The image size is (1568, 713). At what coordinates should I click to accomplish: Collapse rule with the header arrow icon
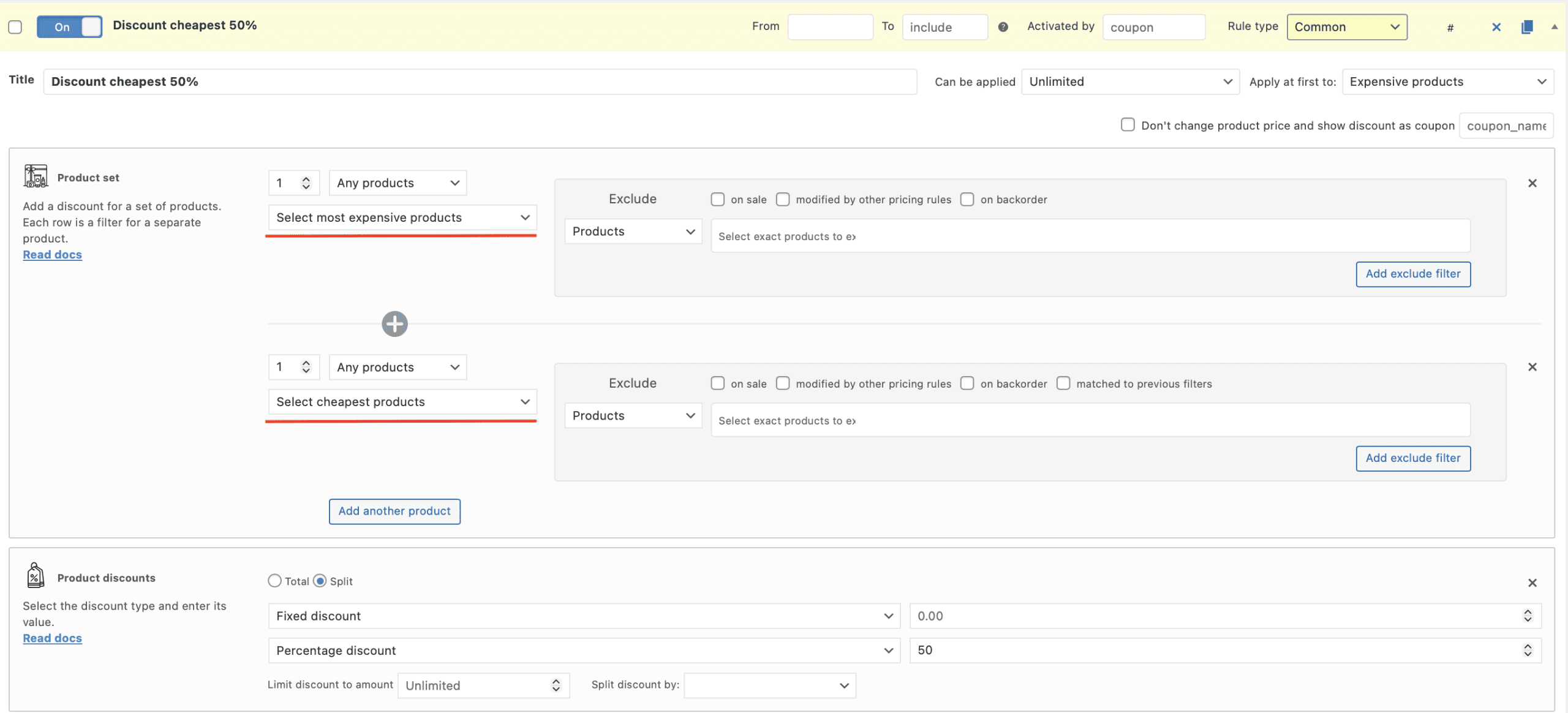tap(1554, 27)
